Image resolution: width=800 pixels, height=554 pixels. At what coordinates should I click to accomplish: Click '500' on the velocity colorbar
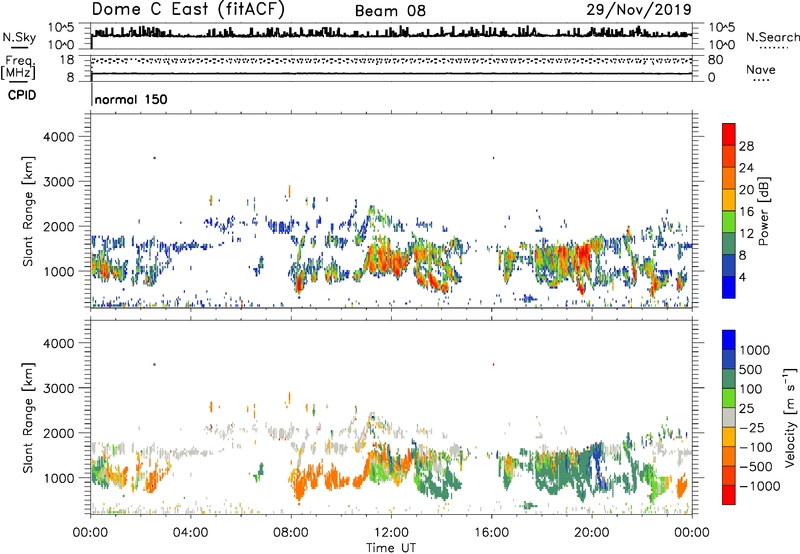(752, 370)
